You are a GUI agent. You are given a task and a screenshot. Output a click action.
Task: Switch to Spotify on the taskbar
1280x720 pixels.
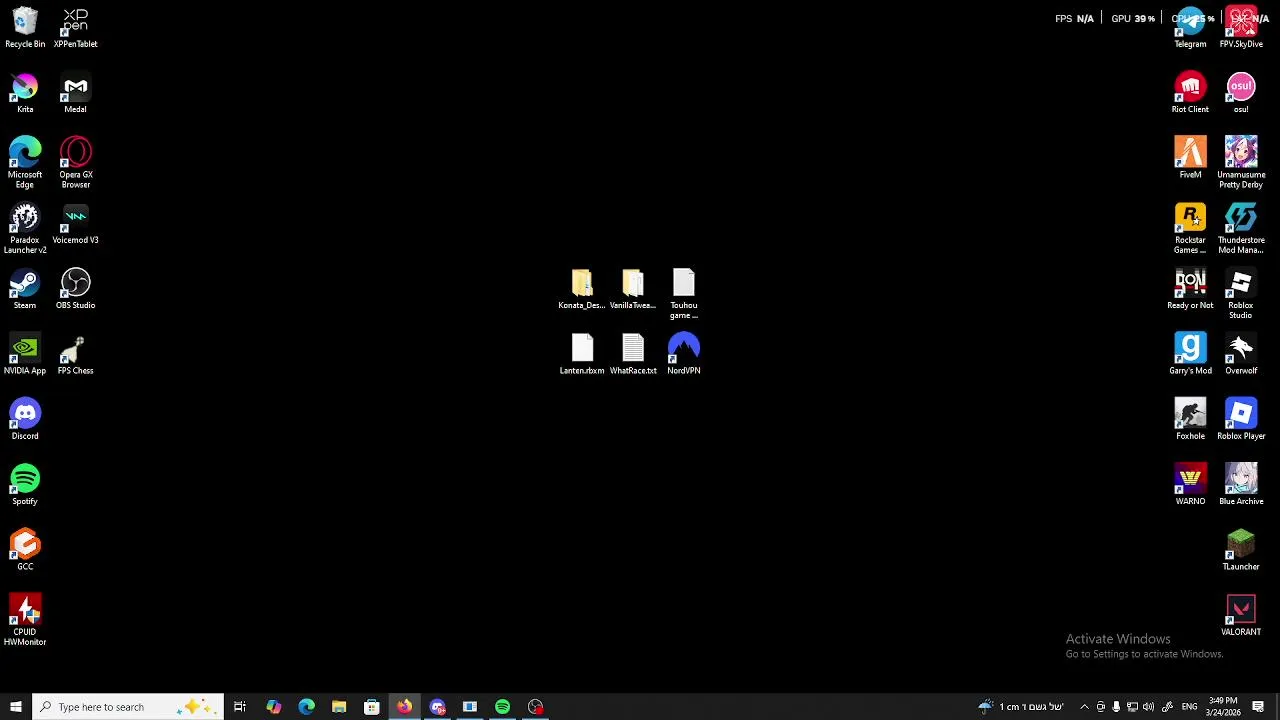point(503,707)
